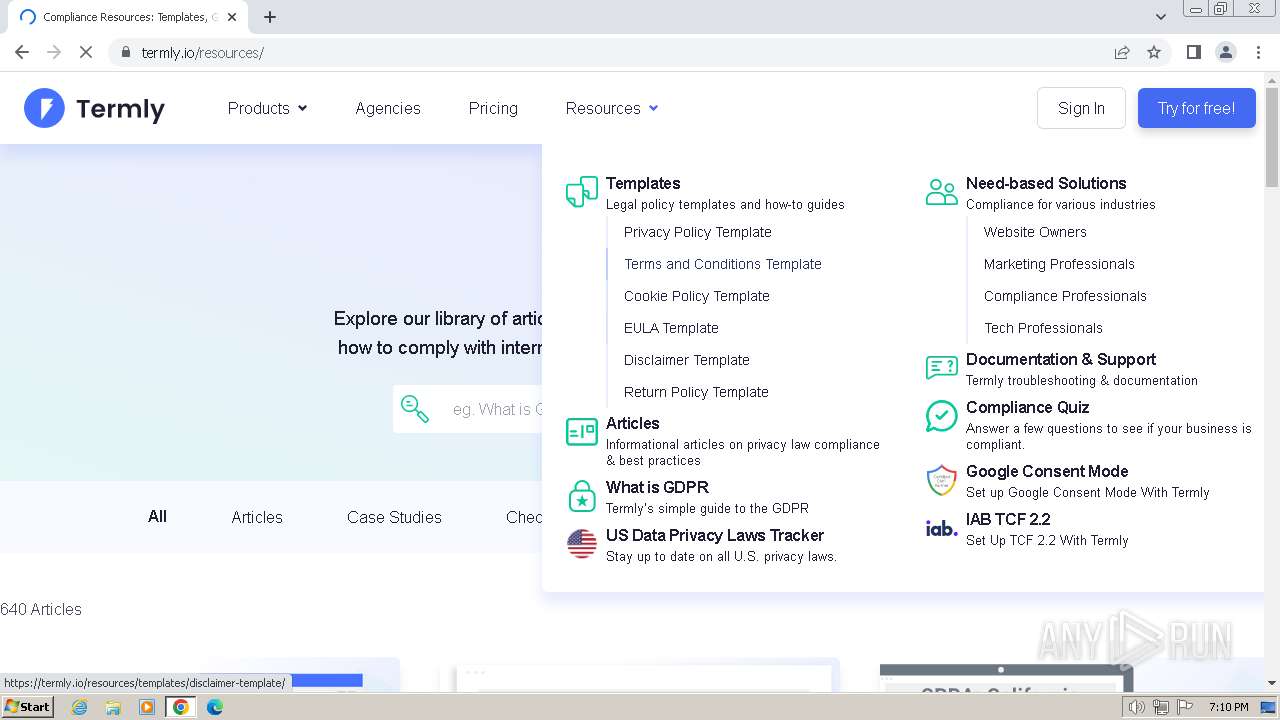Click the Termly logo
This screenshot has height=720, width=1280.
pos(94,108)
